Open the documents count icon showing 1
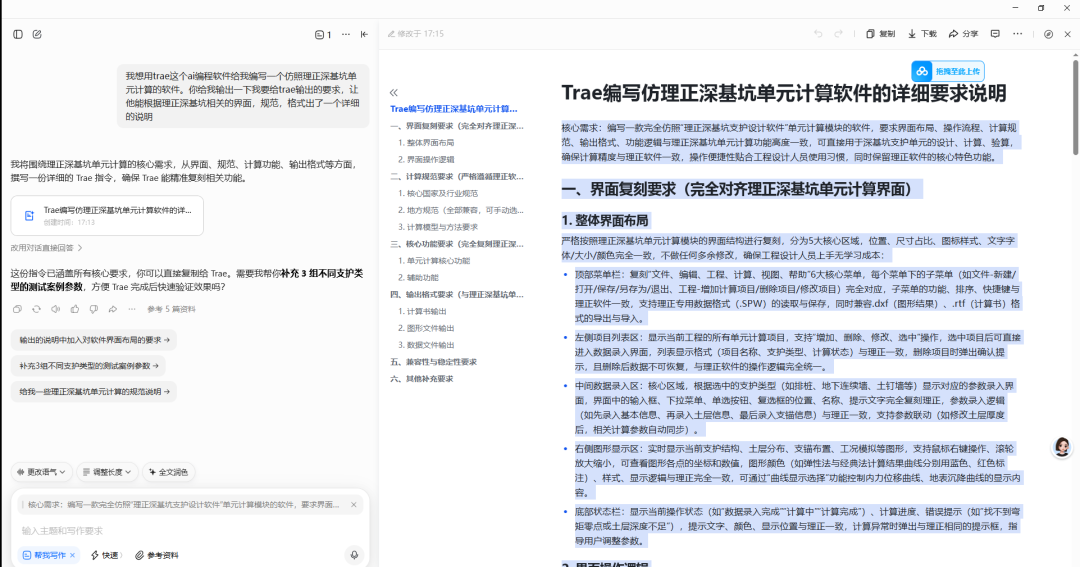Screen dimensions: 1080x567 323,34
